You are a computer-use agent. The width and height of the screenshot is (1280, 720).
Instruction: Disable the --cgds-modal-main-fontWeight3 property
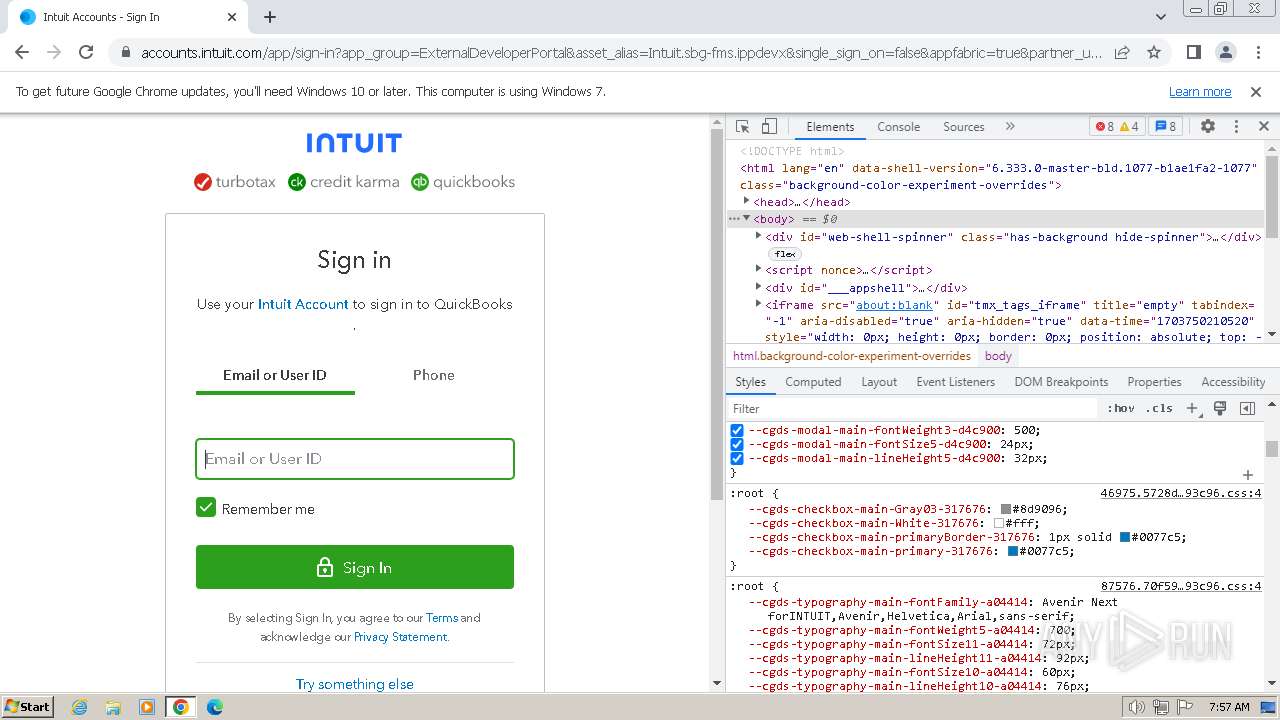coord(737,431)
